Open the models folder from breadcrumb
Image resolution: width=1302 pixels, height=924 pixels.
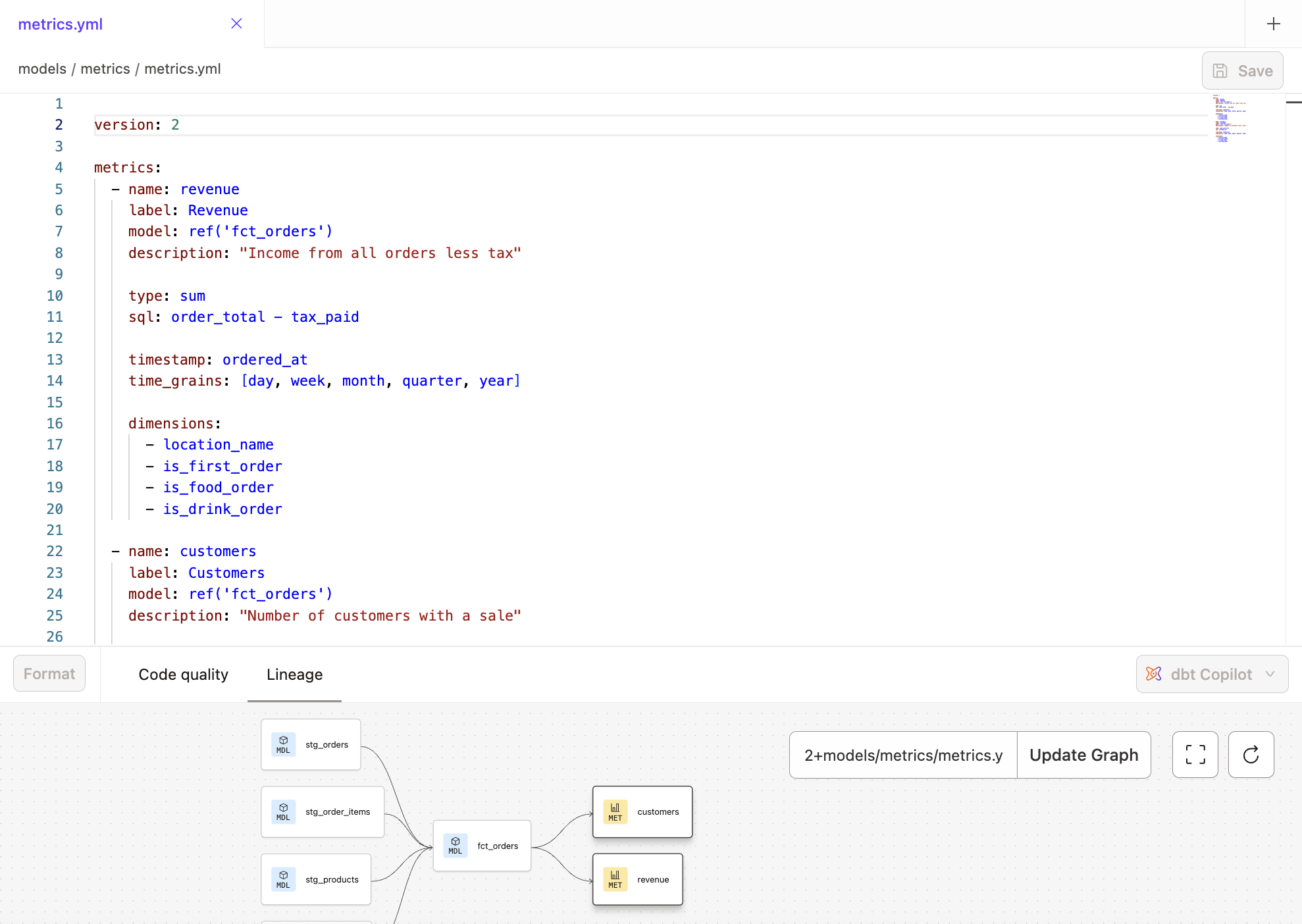[41, 68]
